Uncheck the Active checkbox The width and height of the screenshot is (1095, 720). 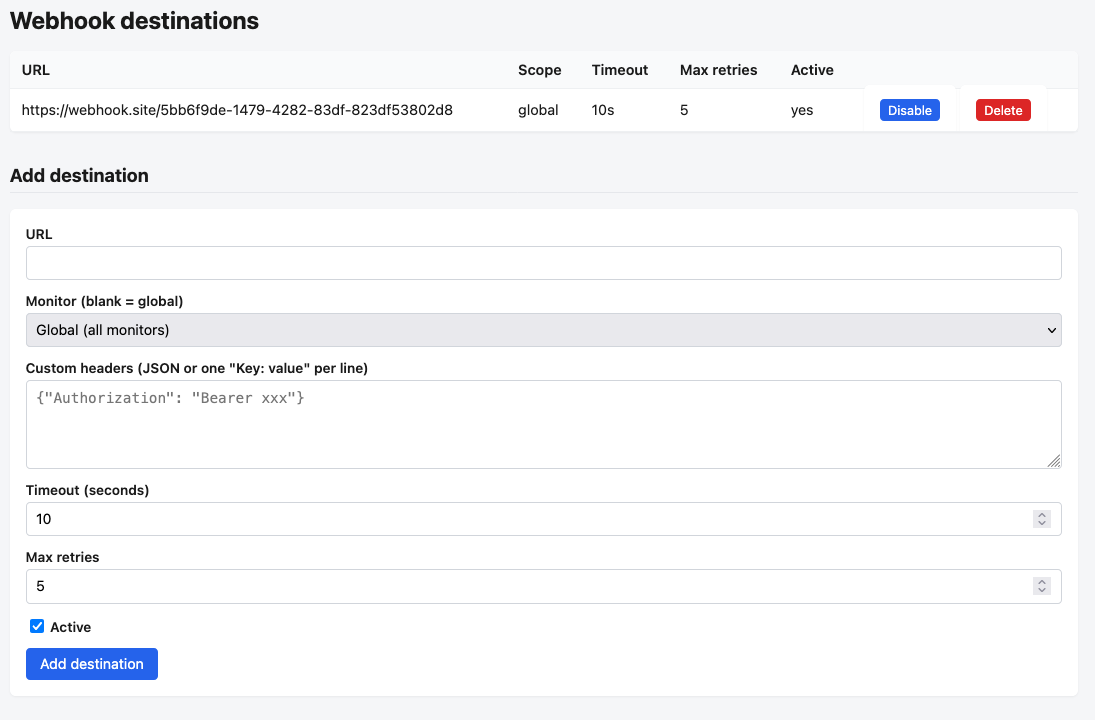[37, 626]
